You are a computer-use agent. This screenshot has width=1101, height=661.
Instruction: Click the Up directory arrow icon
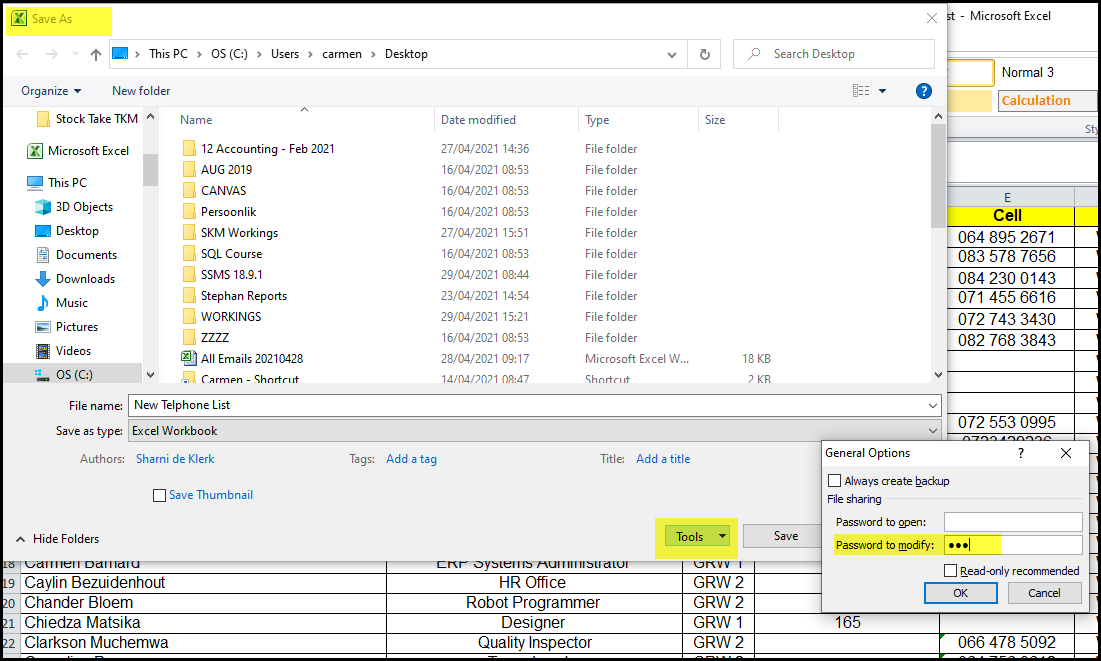(x=96, y=54)
